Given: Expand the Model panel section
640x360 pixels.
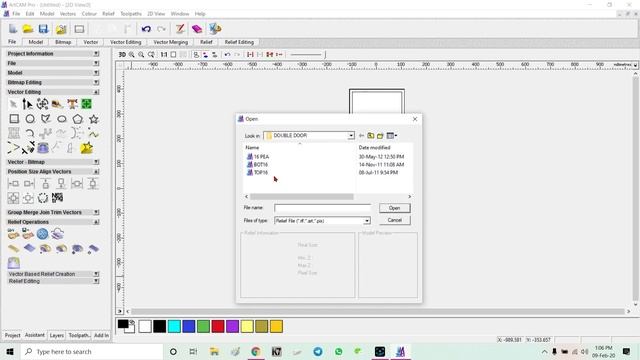Looking at the screenshot, I should coord(96,73).
